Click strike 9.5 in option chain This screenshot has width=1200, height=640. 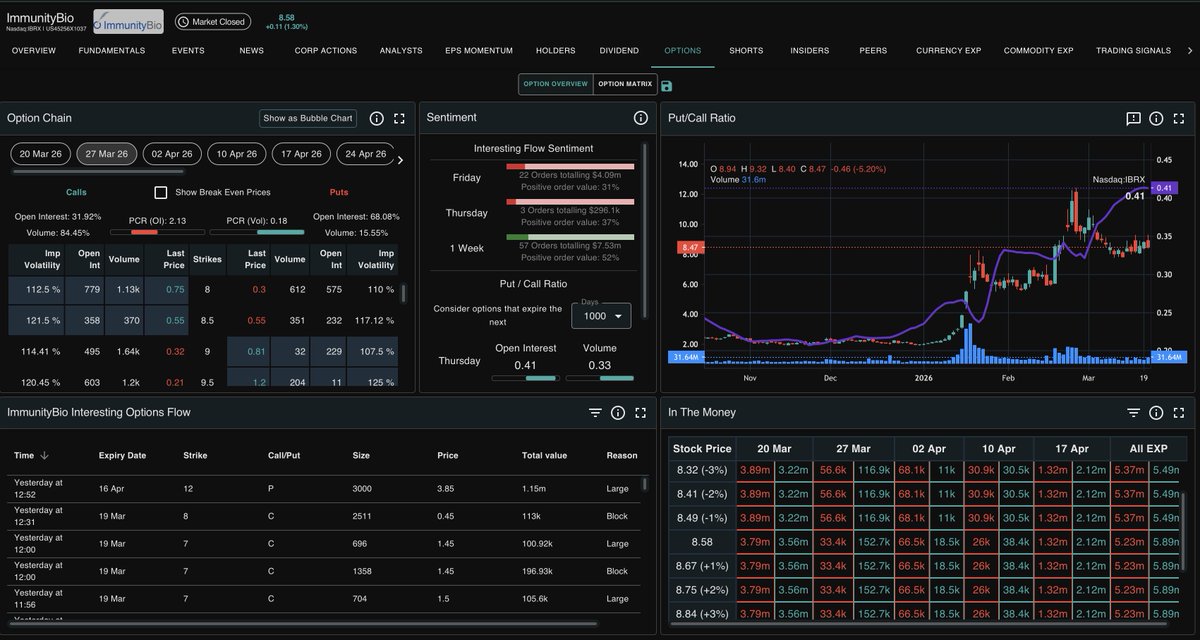coord(207,382)
